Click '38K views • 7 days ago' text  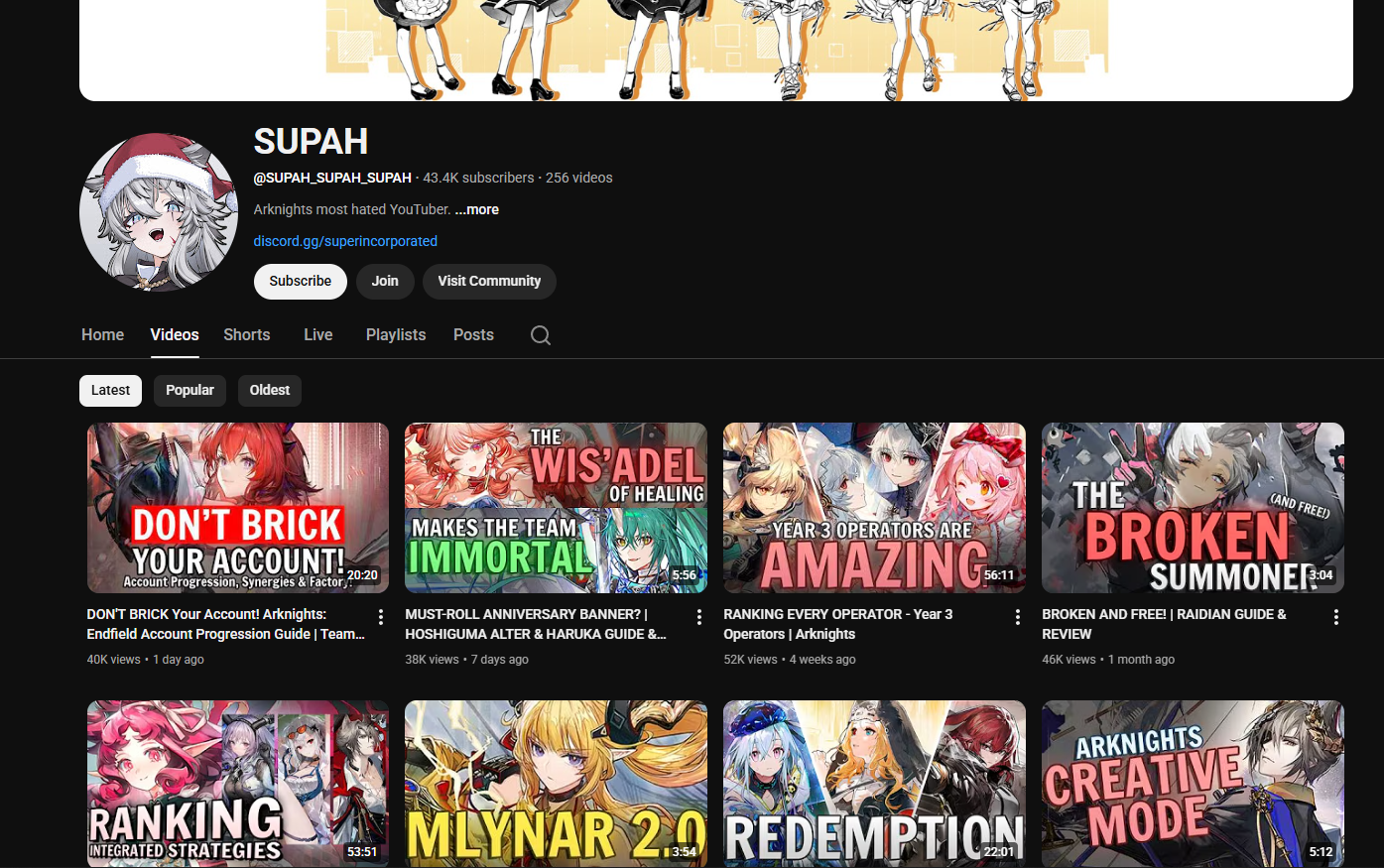tap(466, 660)
